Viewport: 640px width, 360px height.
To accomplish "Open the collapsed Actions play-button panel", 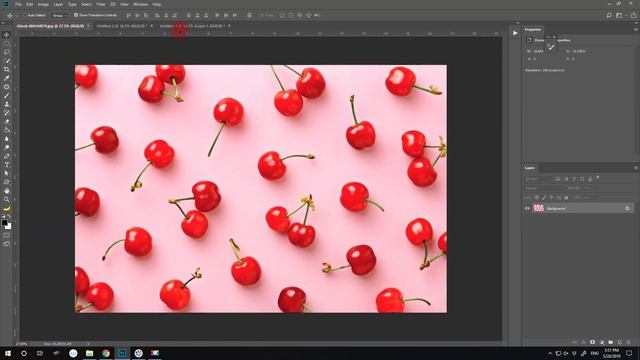I will click(515, 33).
